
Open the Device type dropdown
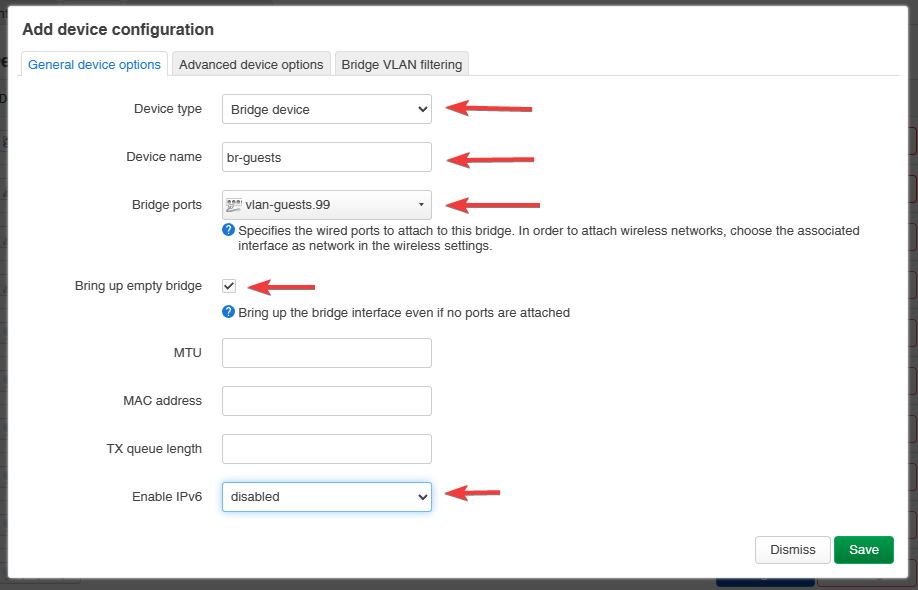click(x=327, y=109)
